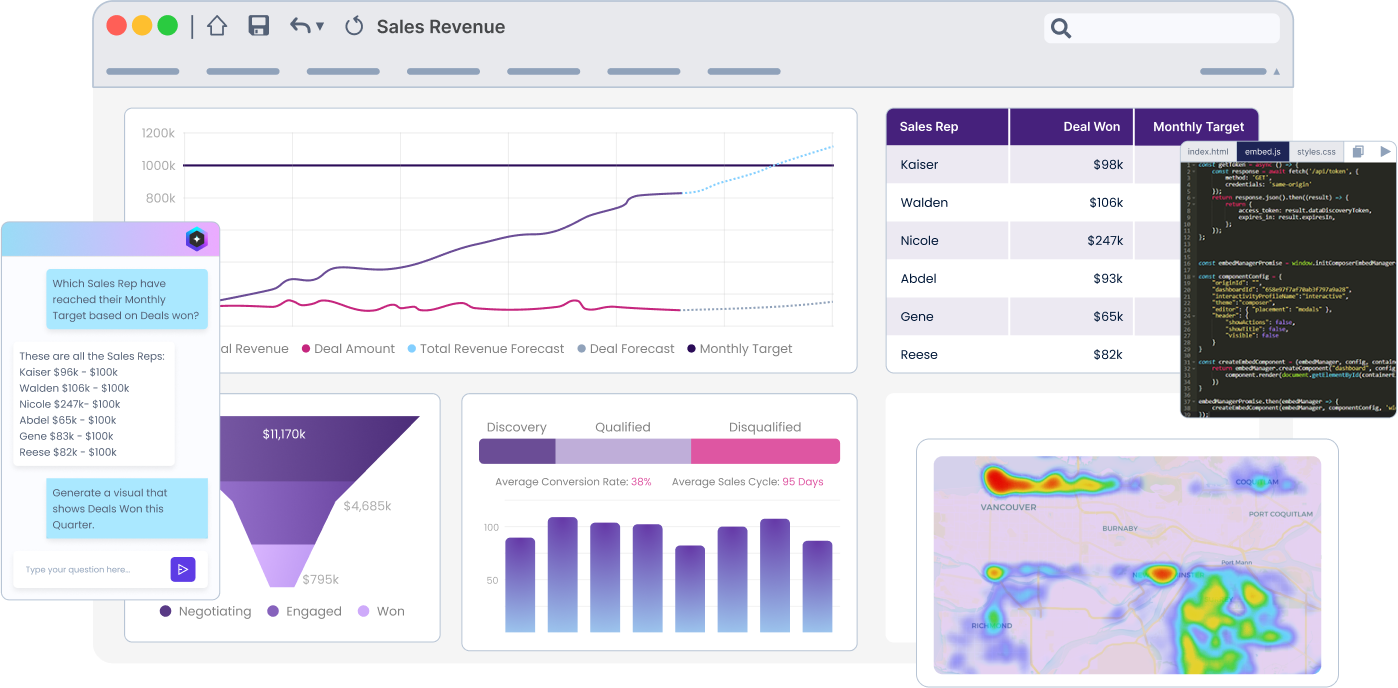Toggle the Deal Amount legend series
Image resolution: width=1398 pixels, height=688 pixels.
[x=348, y=349]
